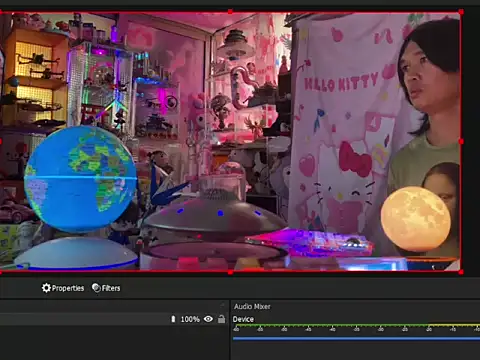This screenshot has height=360, width=480.
Task: Click the Device audio source label
Action: (x=243, y=319)
